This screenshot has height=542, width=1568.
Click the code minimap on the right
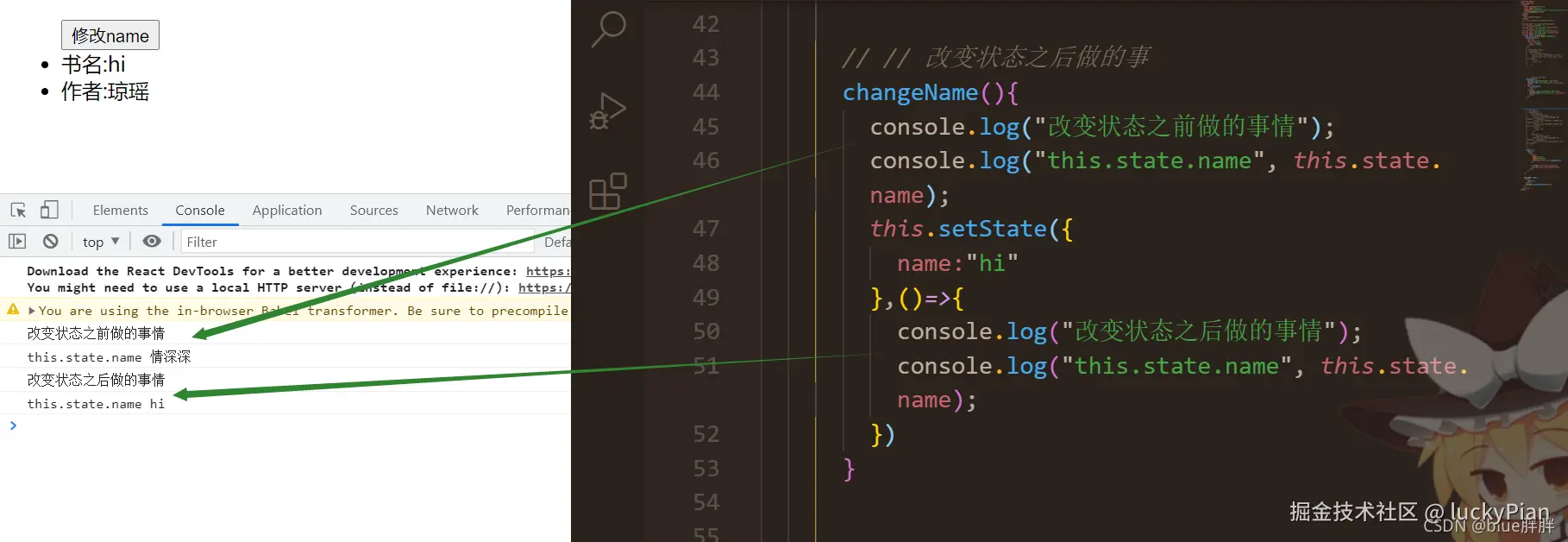pos(1544,95)
